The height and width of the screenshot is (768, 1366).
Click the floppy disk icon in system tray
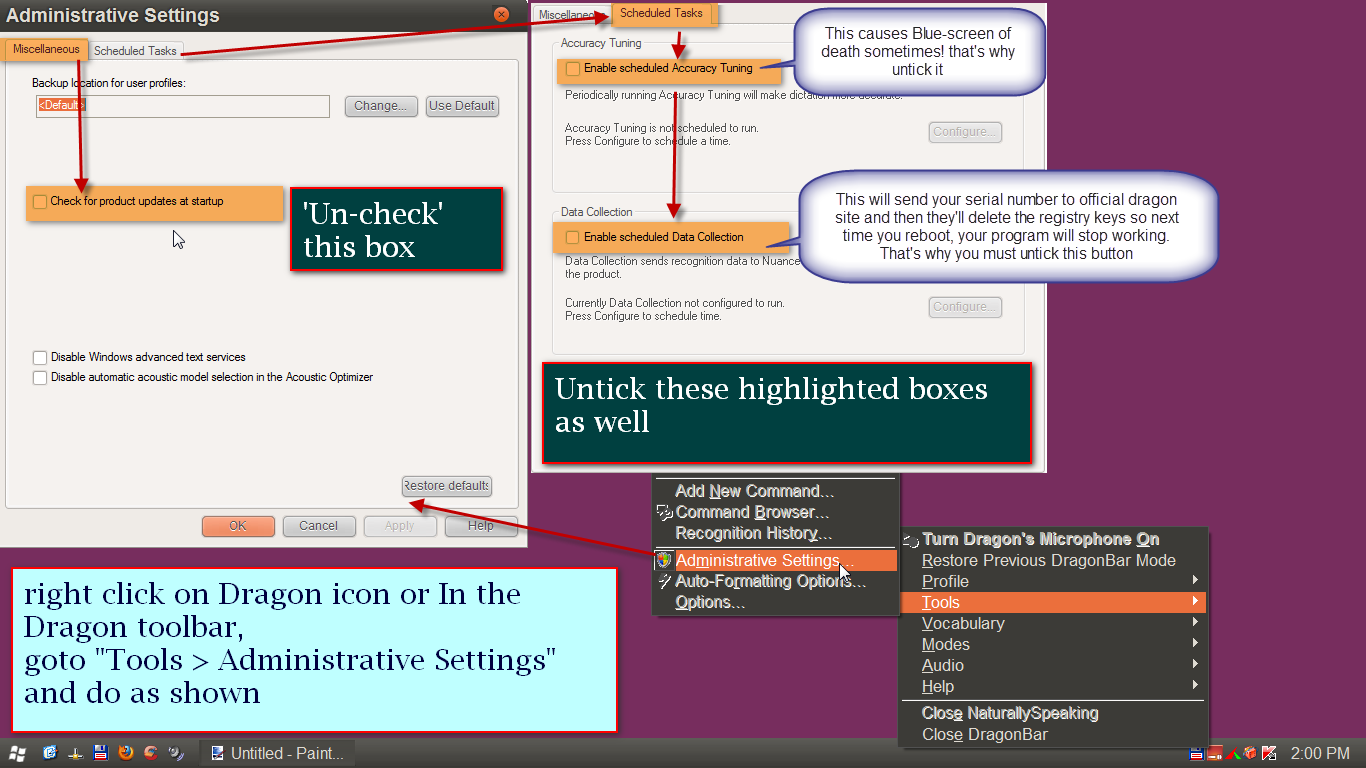coord(1197,753)
